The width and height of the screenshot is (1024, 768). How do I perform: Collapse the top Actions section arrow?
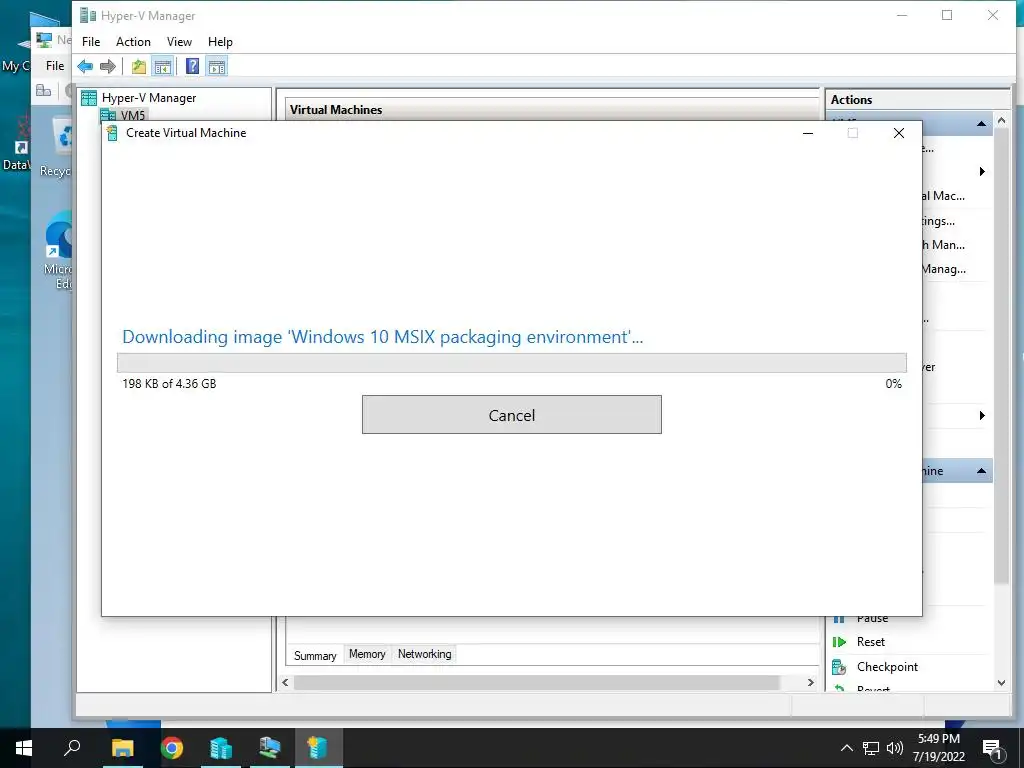(981, 123)
